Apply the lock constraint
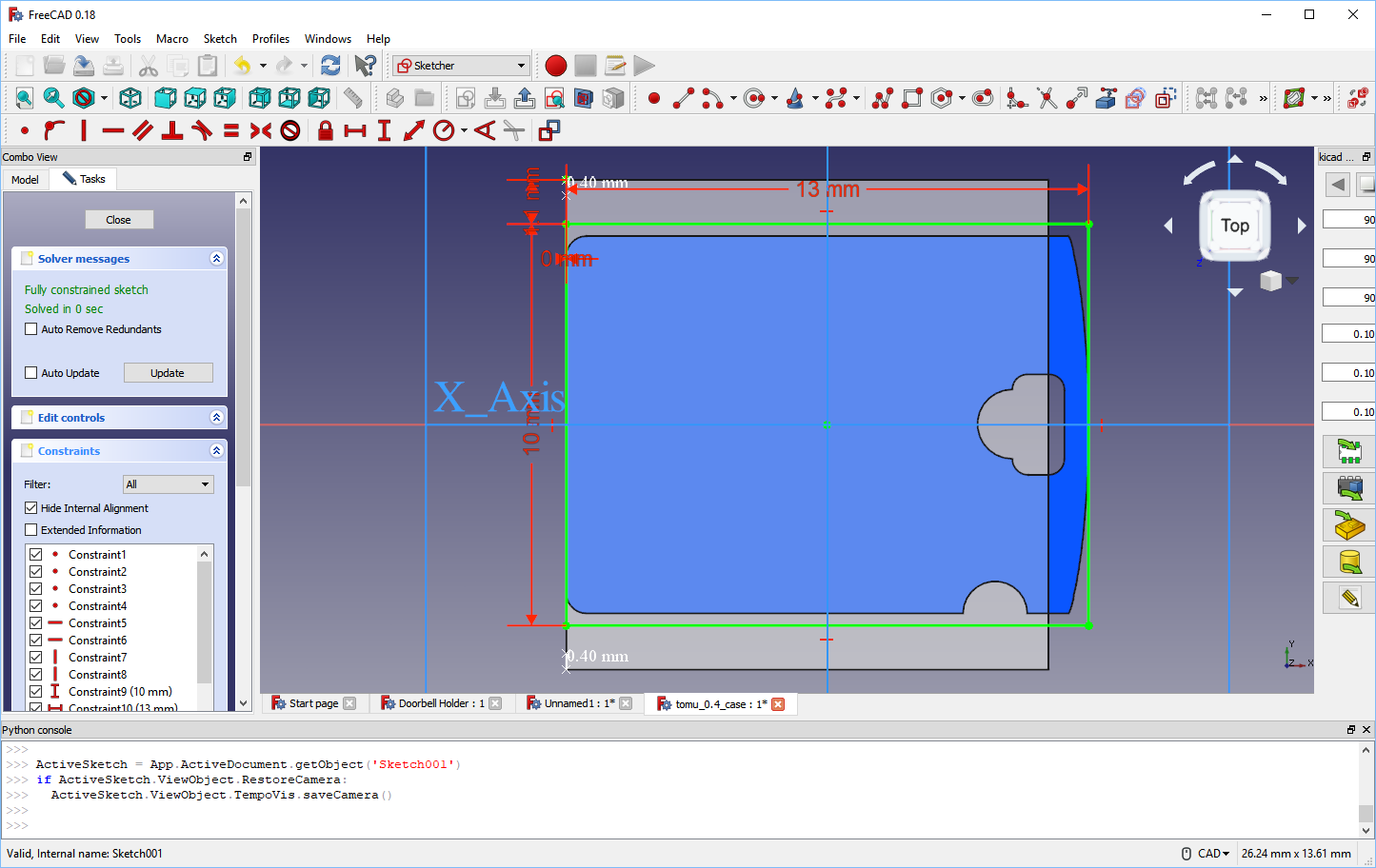This screenshot has width=1376, height=868. (x=326, y=130)
